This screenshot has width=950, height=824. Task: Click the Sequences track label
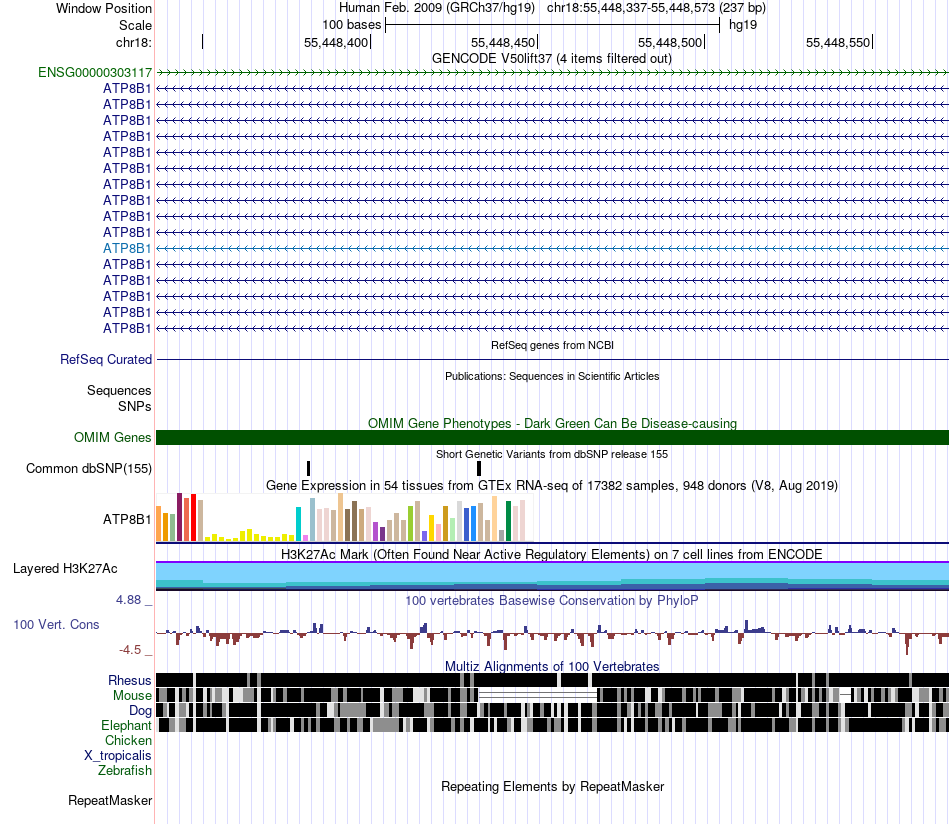click(x=119, y=390)
